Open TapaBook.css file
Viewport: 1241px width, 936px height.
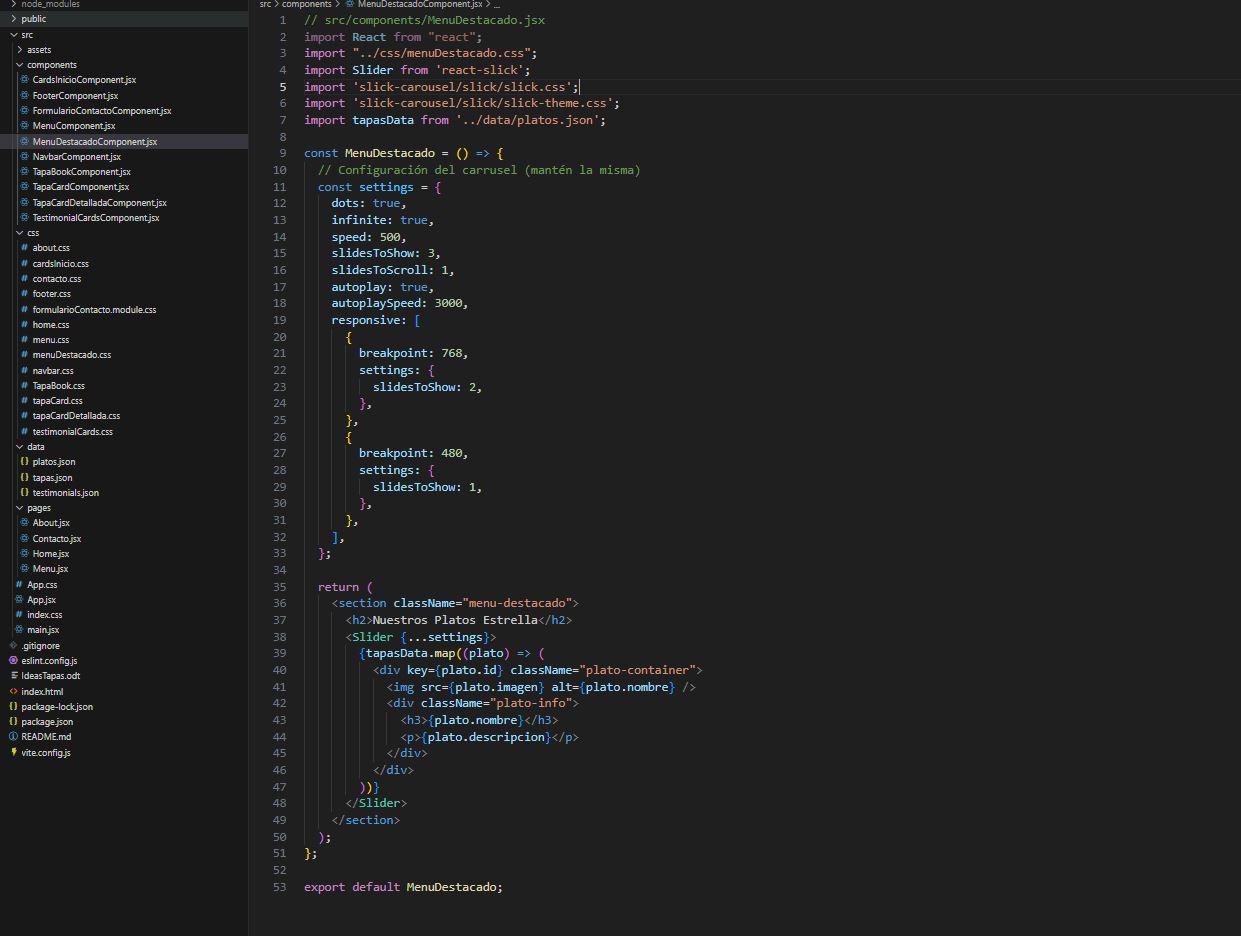(x=59, y=386)
